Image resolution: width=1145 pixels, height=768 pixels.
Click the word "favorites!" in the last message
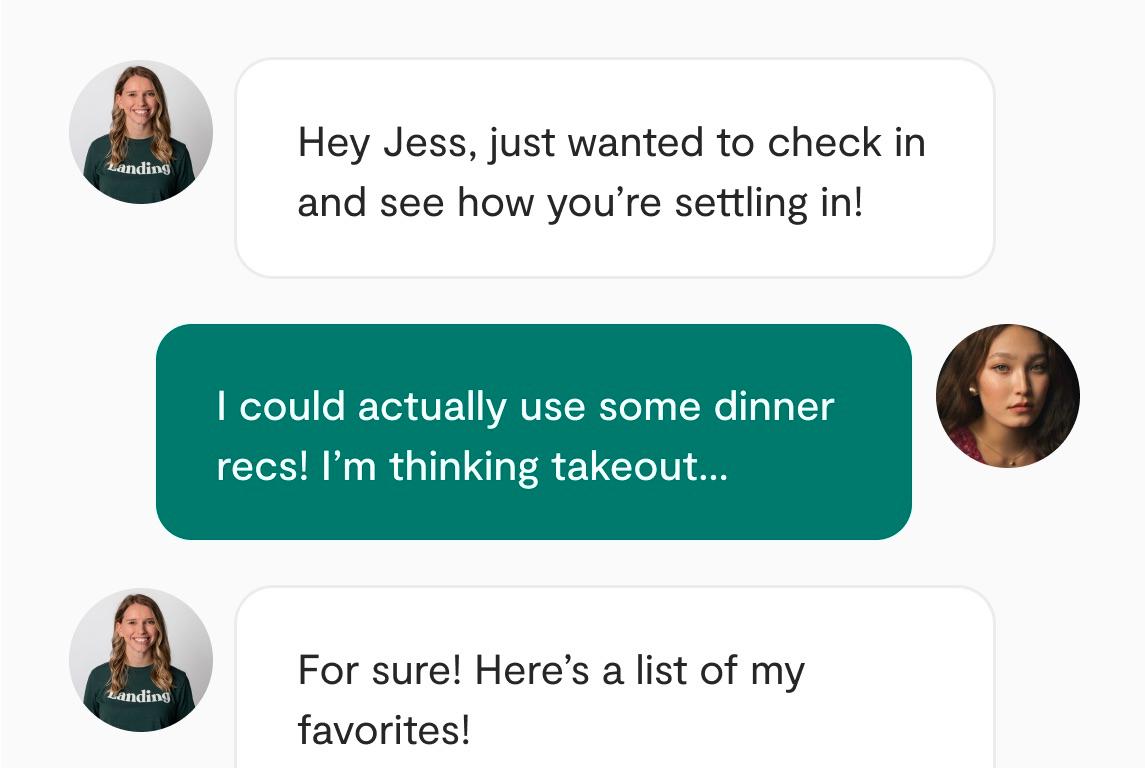tap(383, 731)
